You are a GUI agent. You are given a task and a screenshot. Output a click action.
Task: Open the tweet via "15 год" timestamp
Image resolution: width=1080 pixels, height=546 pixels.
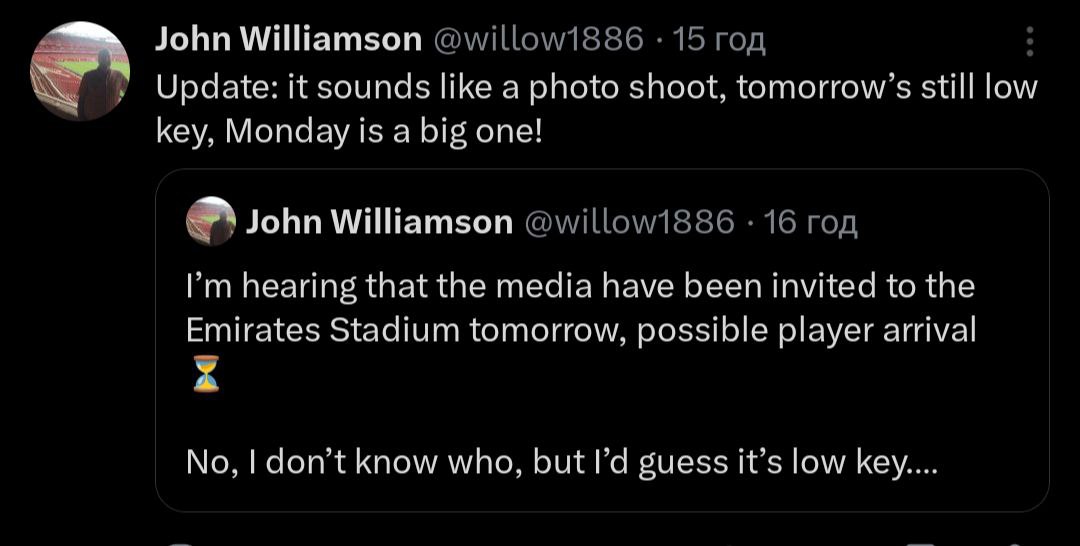point(719,39)
